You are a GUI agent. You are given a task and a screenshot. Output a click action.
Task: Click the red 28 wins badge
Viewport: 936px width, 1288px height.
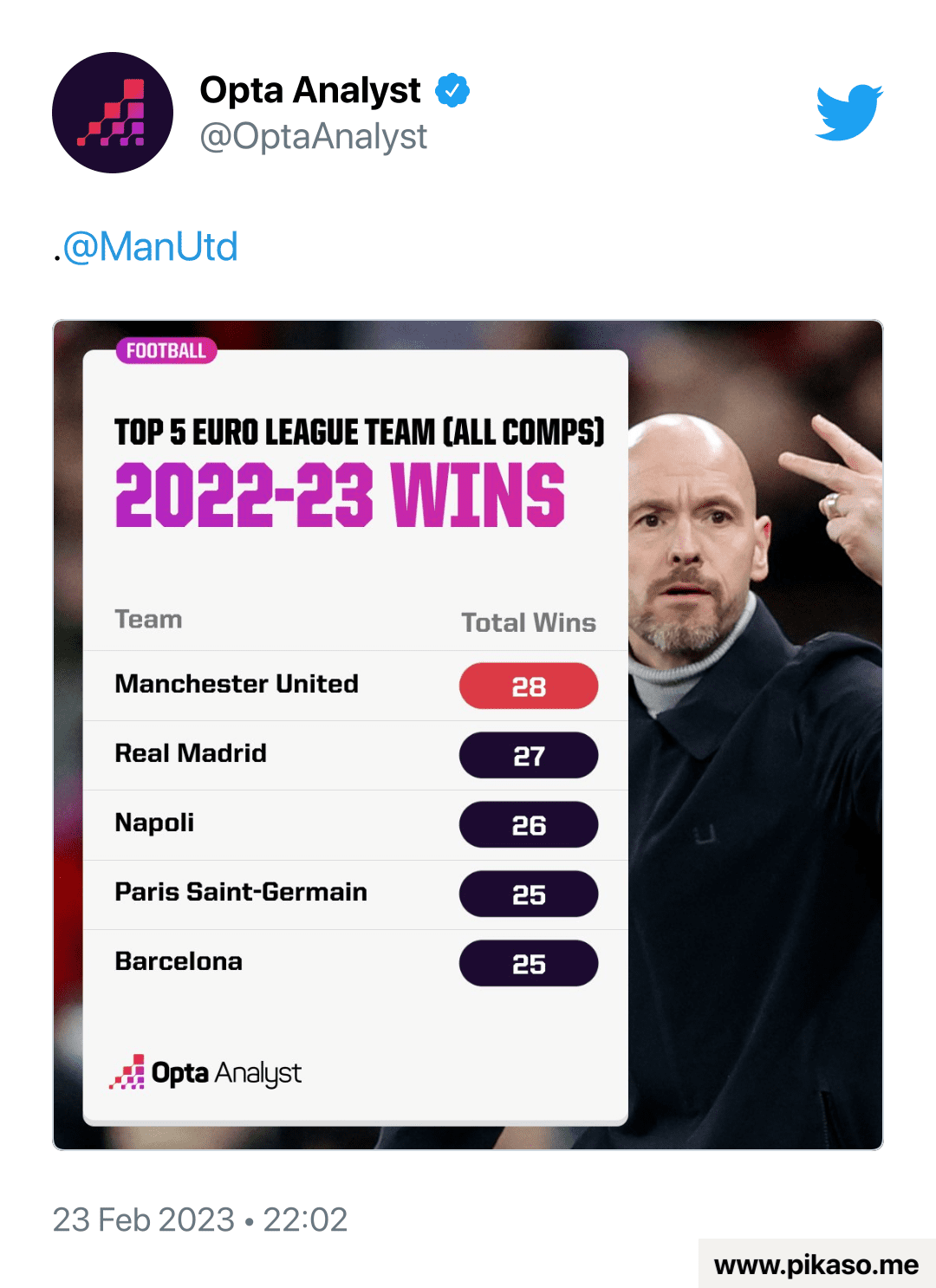tap(529, 686)
